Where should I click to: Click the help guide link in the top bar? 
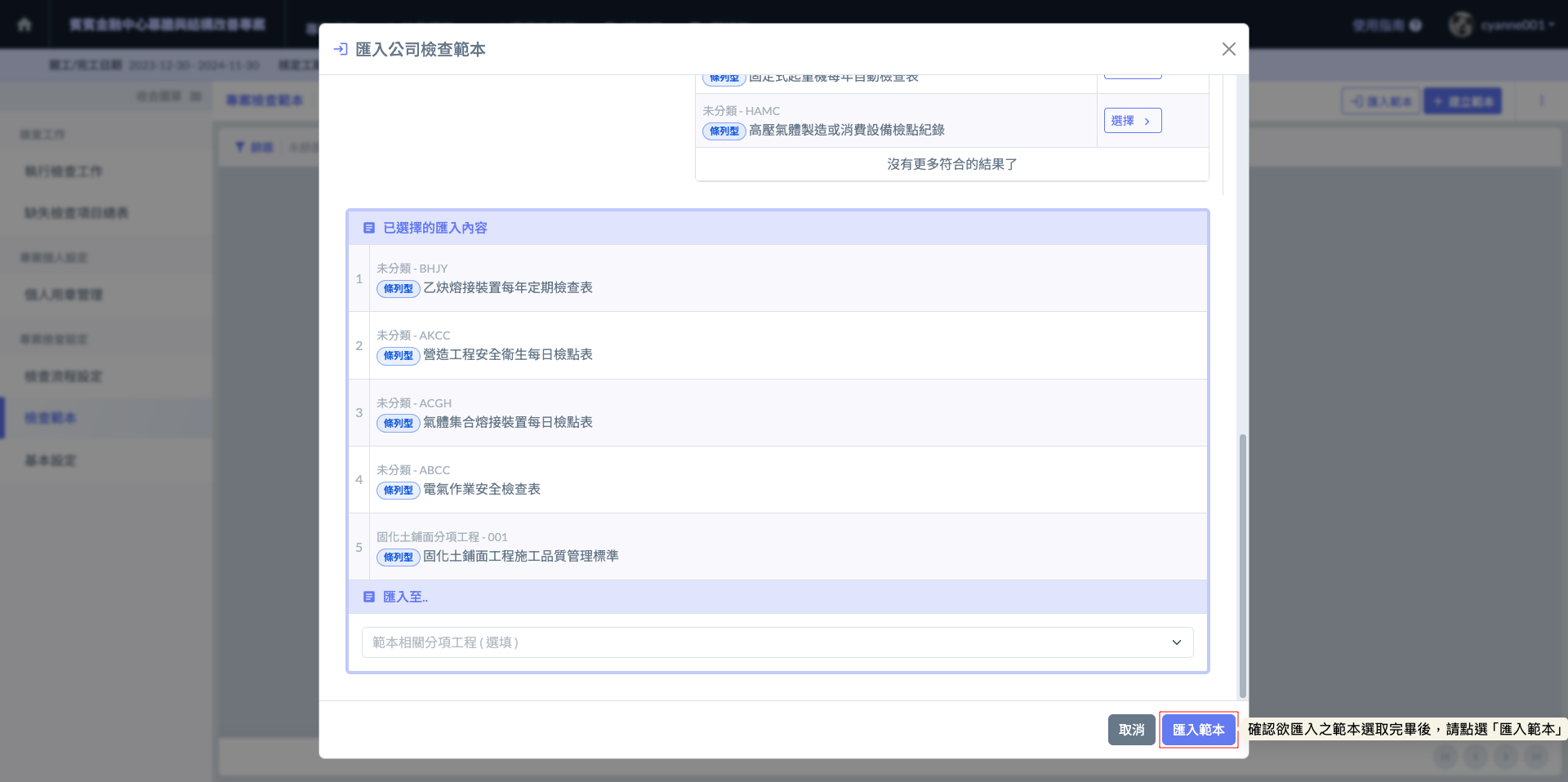click(x=1387, y=25)
